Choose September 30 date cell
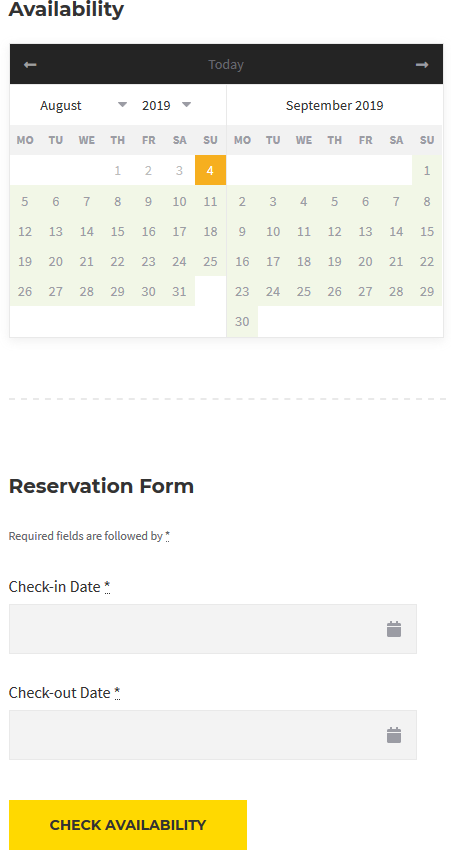Image resolution: width=451 pixels, height=856 pixels. coord(242,322)
